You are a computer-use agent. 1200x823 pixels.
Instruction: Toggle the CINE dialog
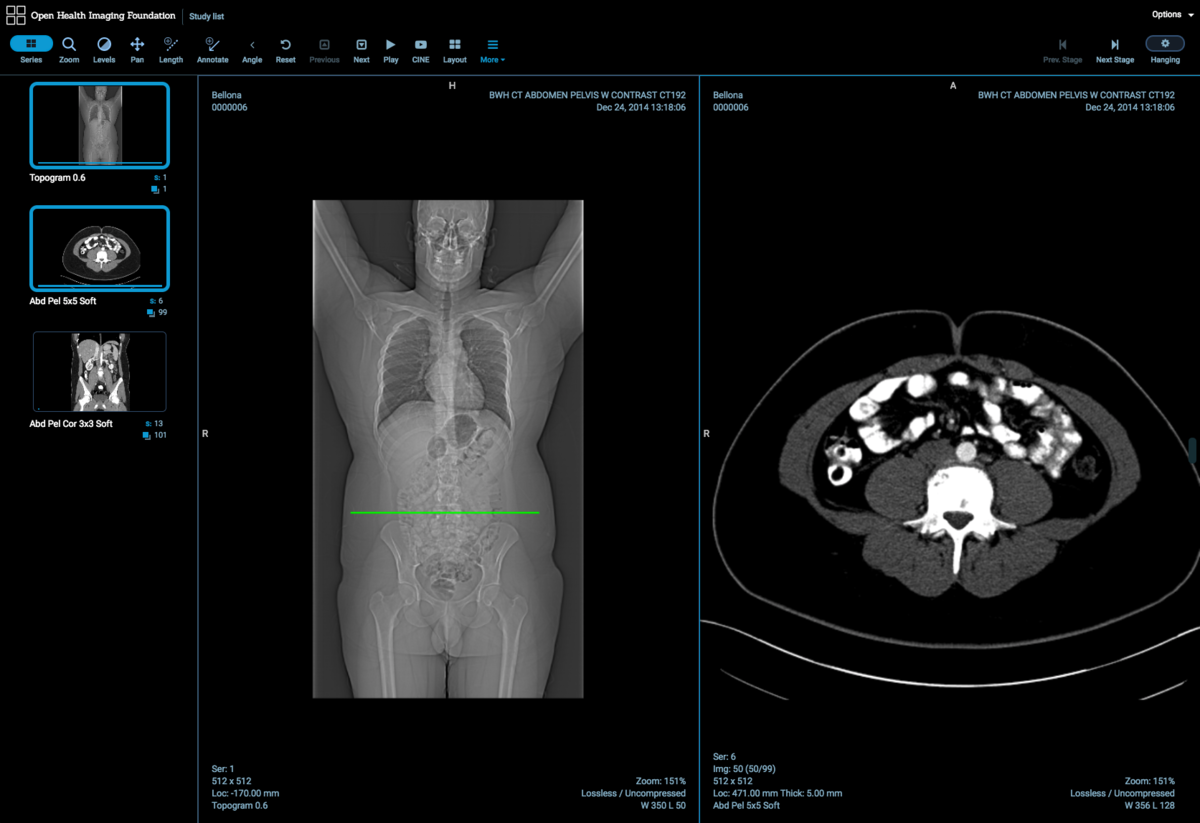pyautogui.click(x=421, y=46)
